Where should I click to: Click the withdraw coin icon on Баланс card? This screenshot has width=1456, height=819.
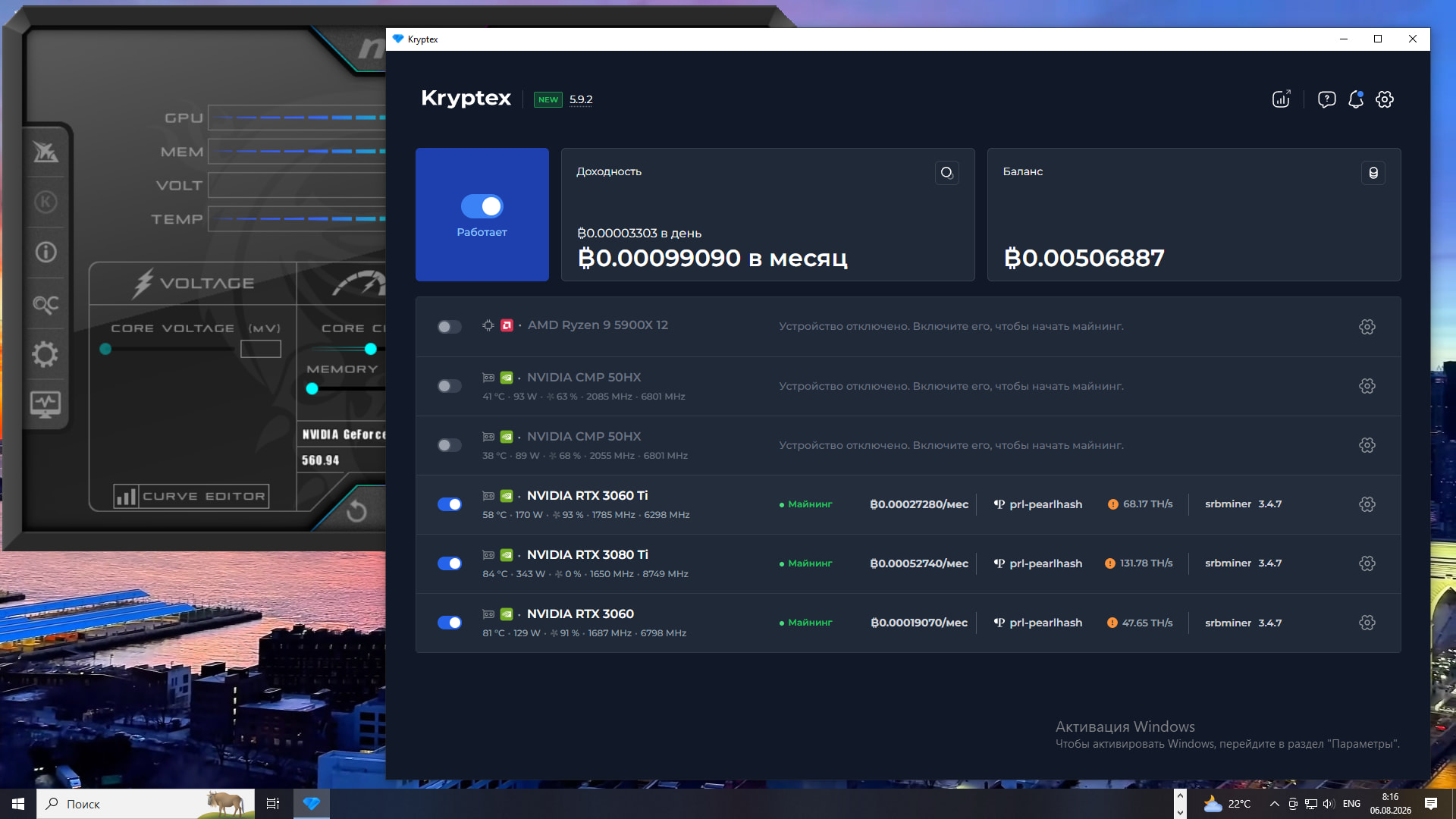click(1373, 173)
